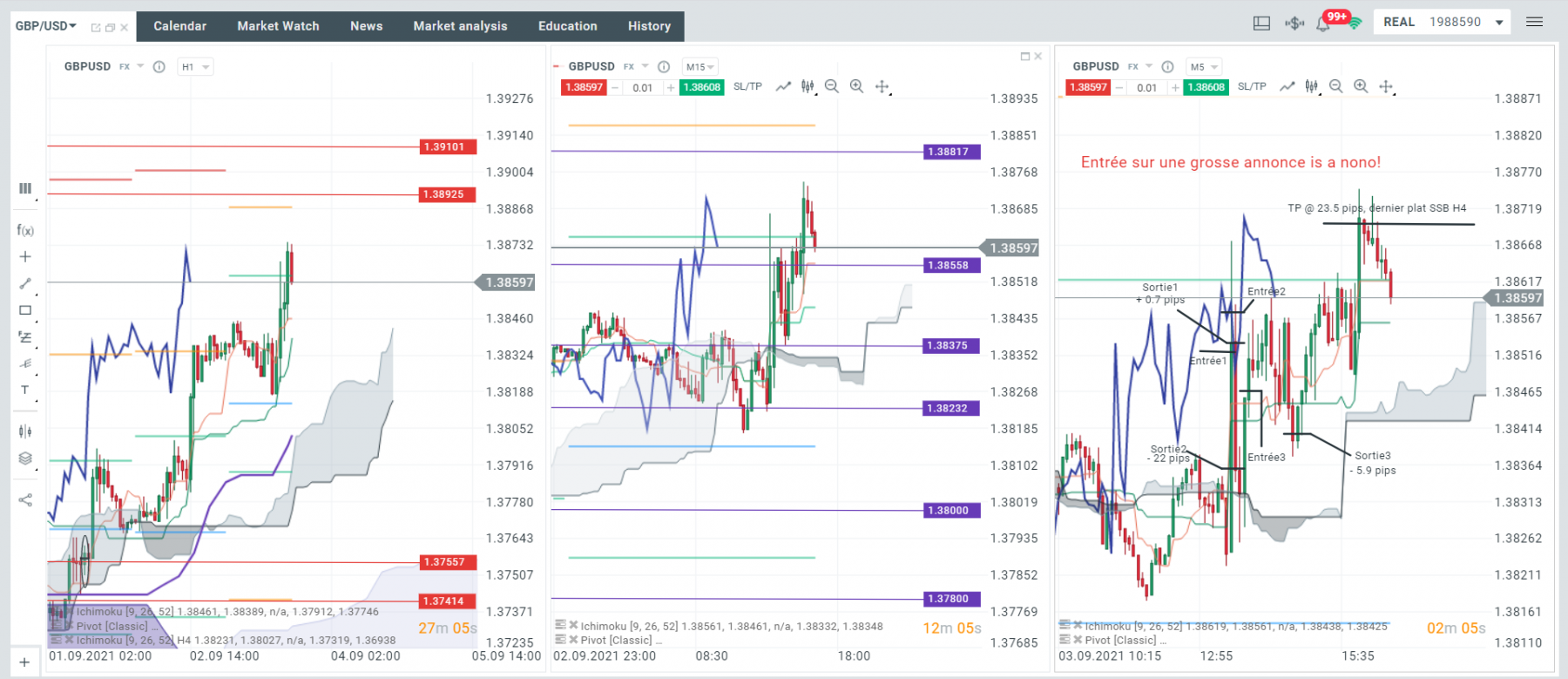Switch to the Market Watch tab
The image size is (1568, 679).
pyautogui.click(x=278, y=26)
